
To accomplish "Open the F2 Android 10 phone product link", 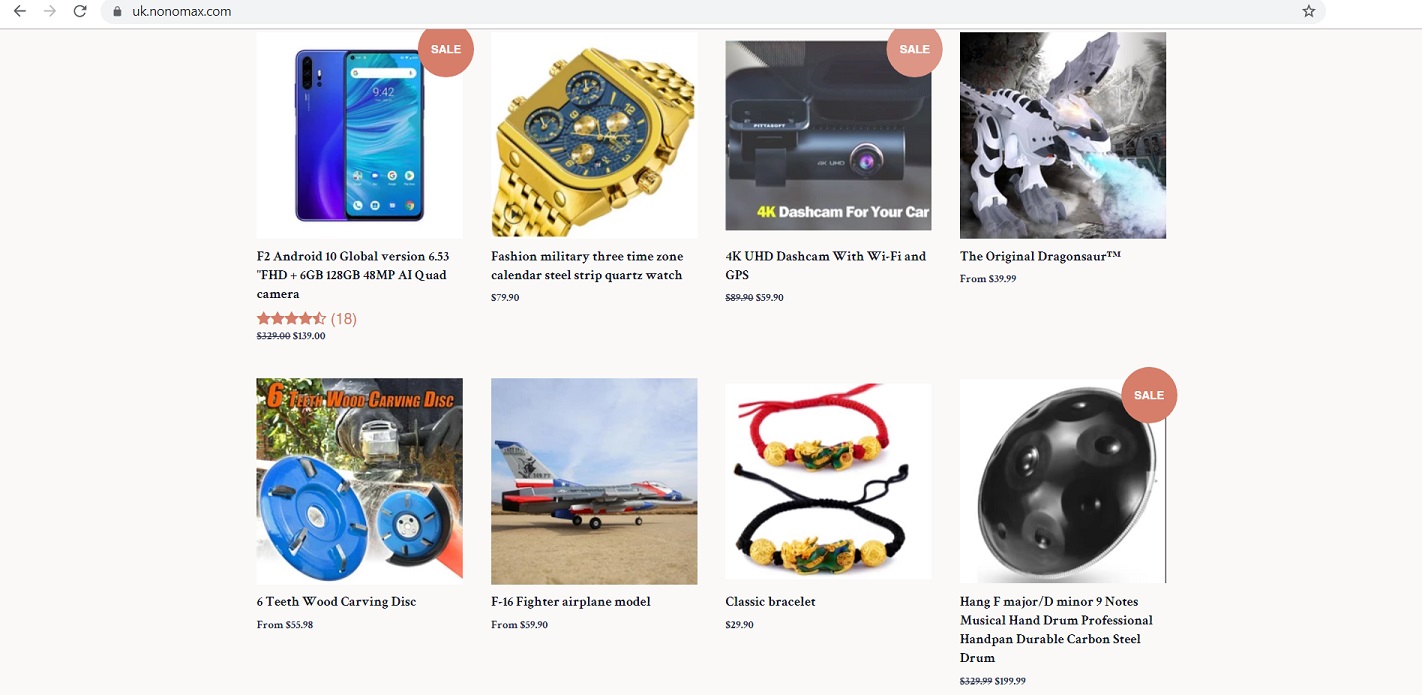I will 353,275.
